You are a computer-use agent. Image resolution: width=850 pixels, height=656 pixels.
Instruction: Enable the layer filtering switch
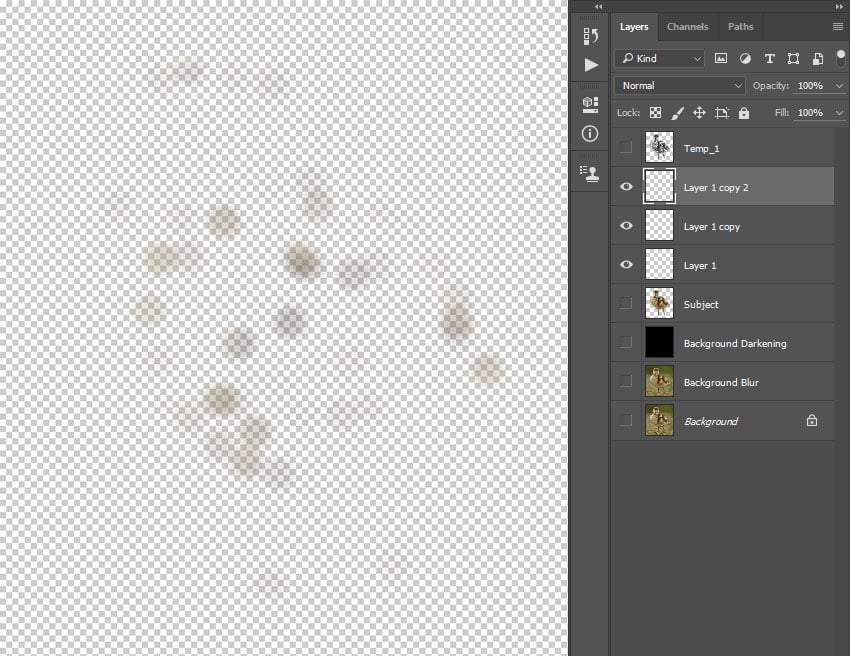pos(841,57)
